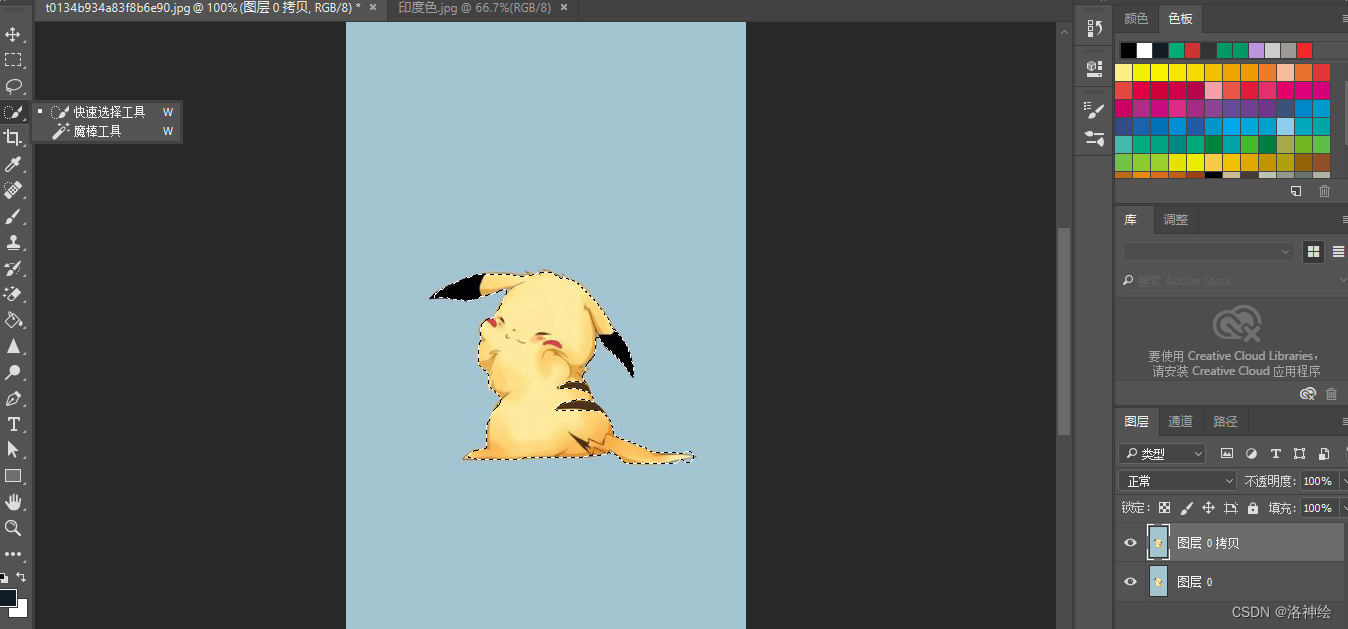1348x629 pixels.
Task: Pick the red swatch in top row
Action: 1304,50
